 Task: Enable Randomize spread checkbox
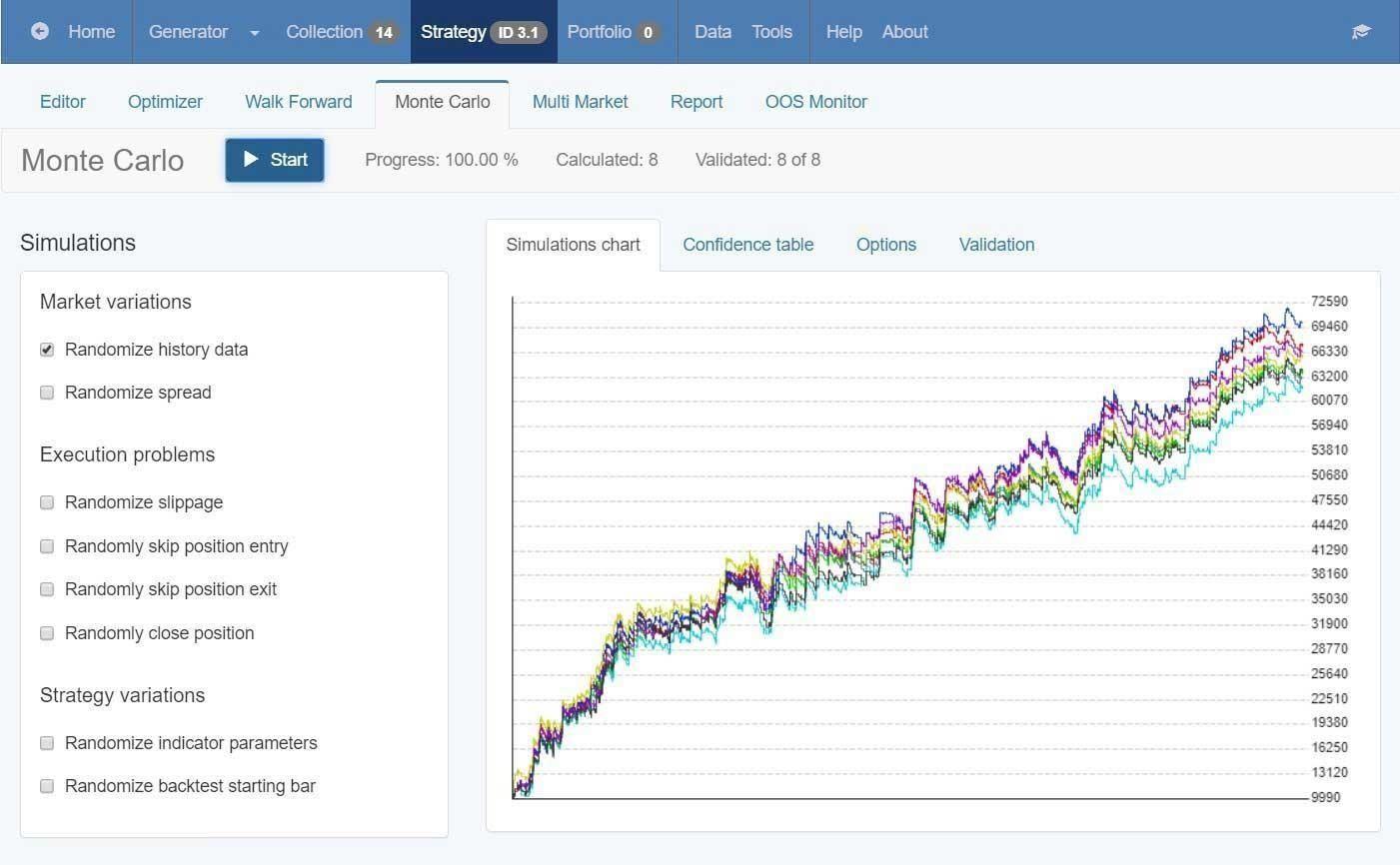[x=47, y=393]
